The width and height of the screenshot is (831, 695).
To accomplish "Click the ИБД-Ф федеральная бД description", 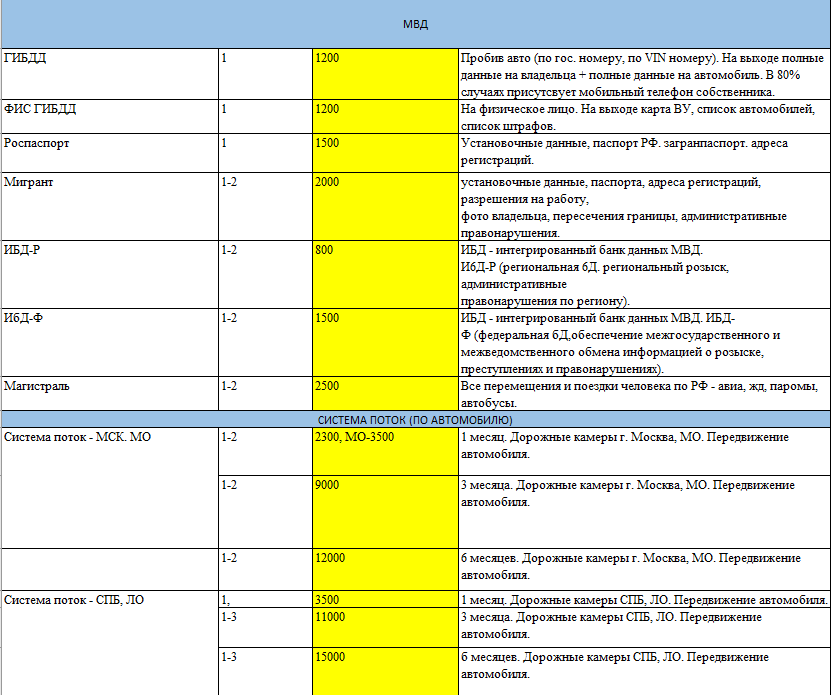I will tap(644, 342).
